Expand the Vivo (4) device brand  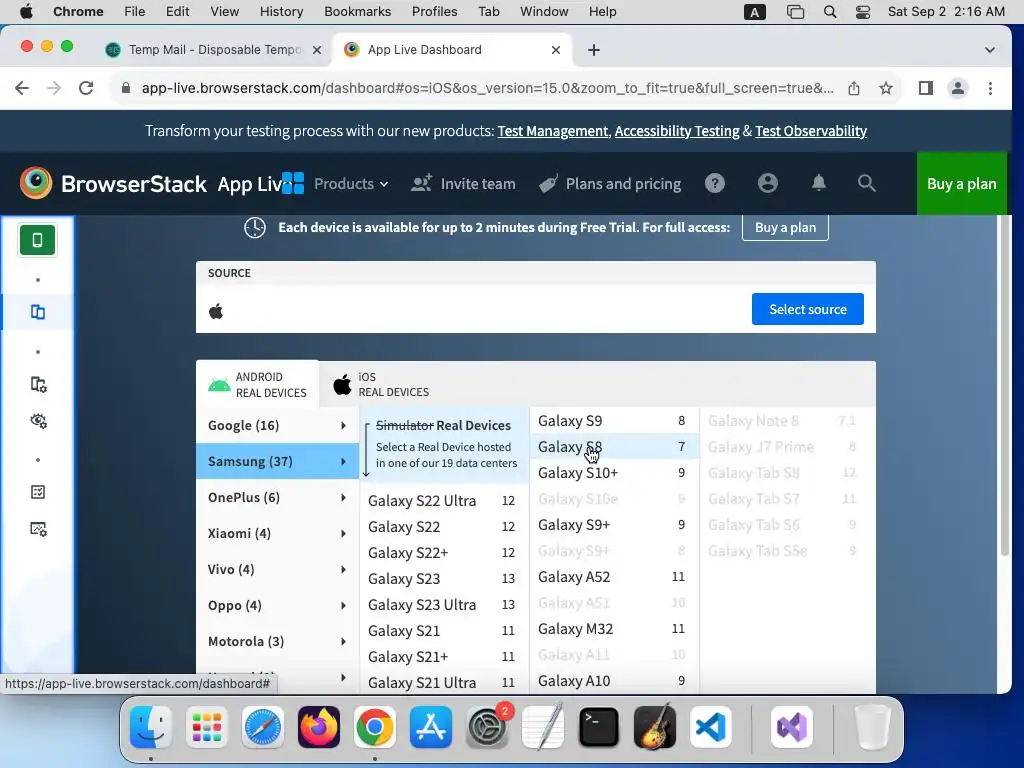[277, 569]
